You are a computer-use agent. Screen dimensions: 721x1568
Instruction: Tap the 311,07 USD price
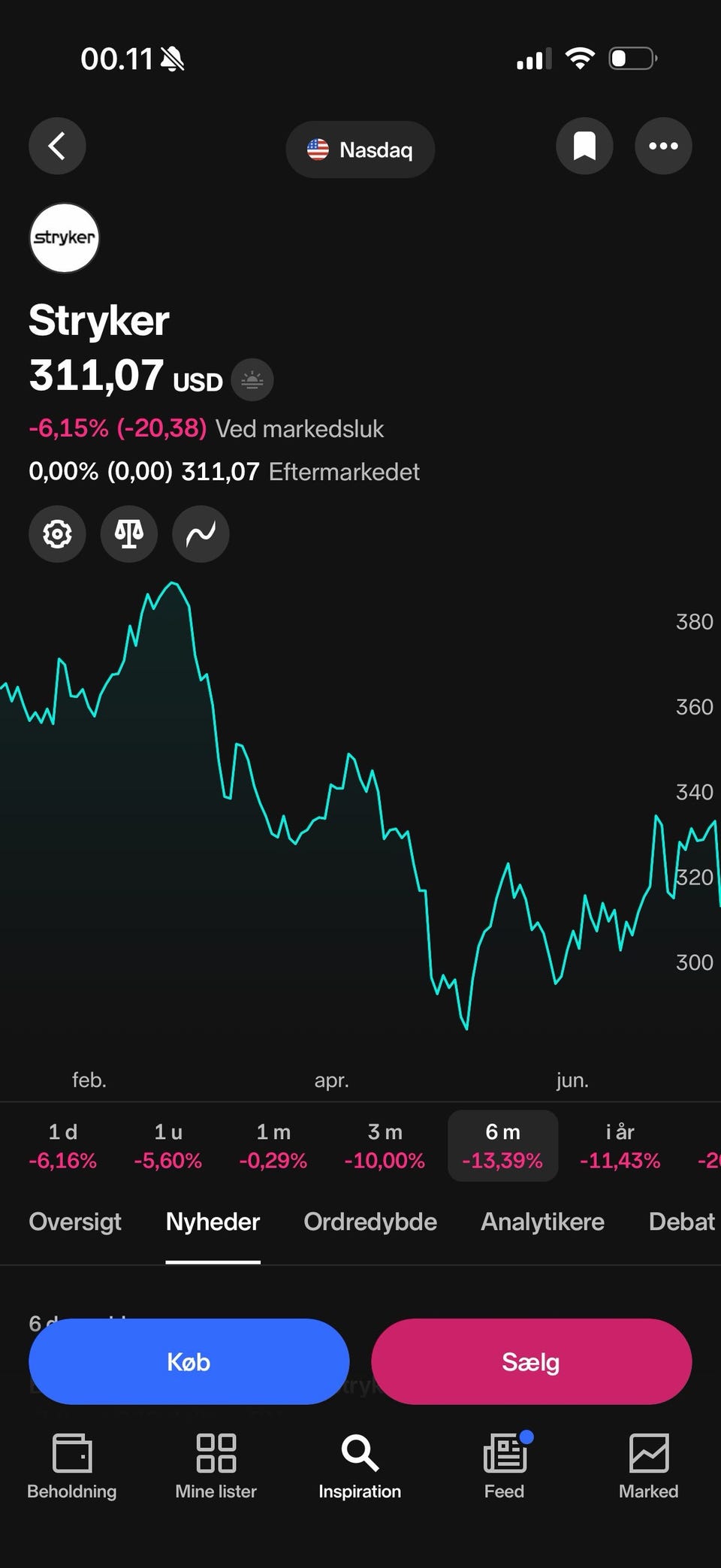[x=126, y=375]
